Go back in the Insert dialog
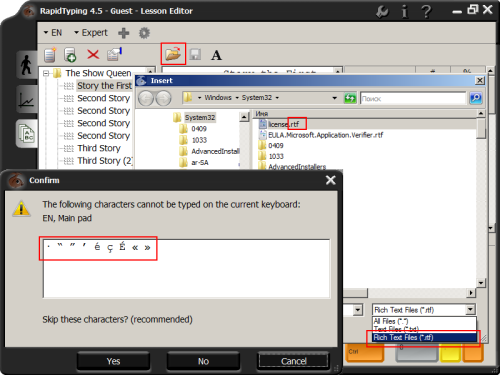 coord(146,98)
